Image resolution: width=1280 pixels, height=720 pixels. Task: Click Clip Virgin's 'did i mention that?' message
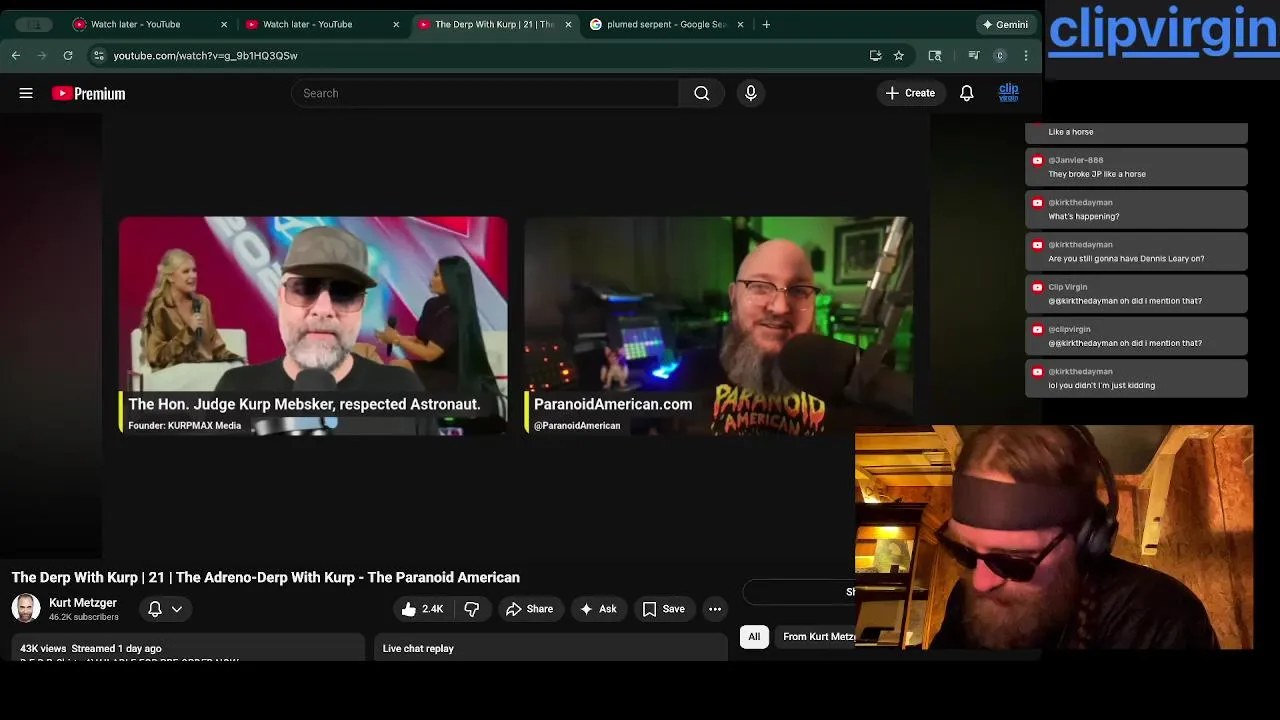pos(1136,294)
